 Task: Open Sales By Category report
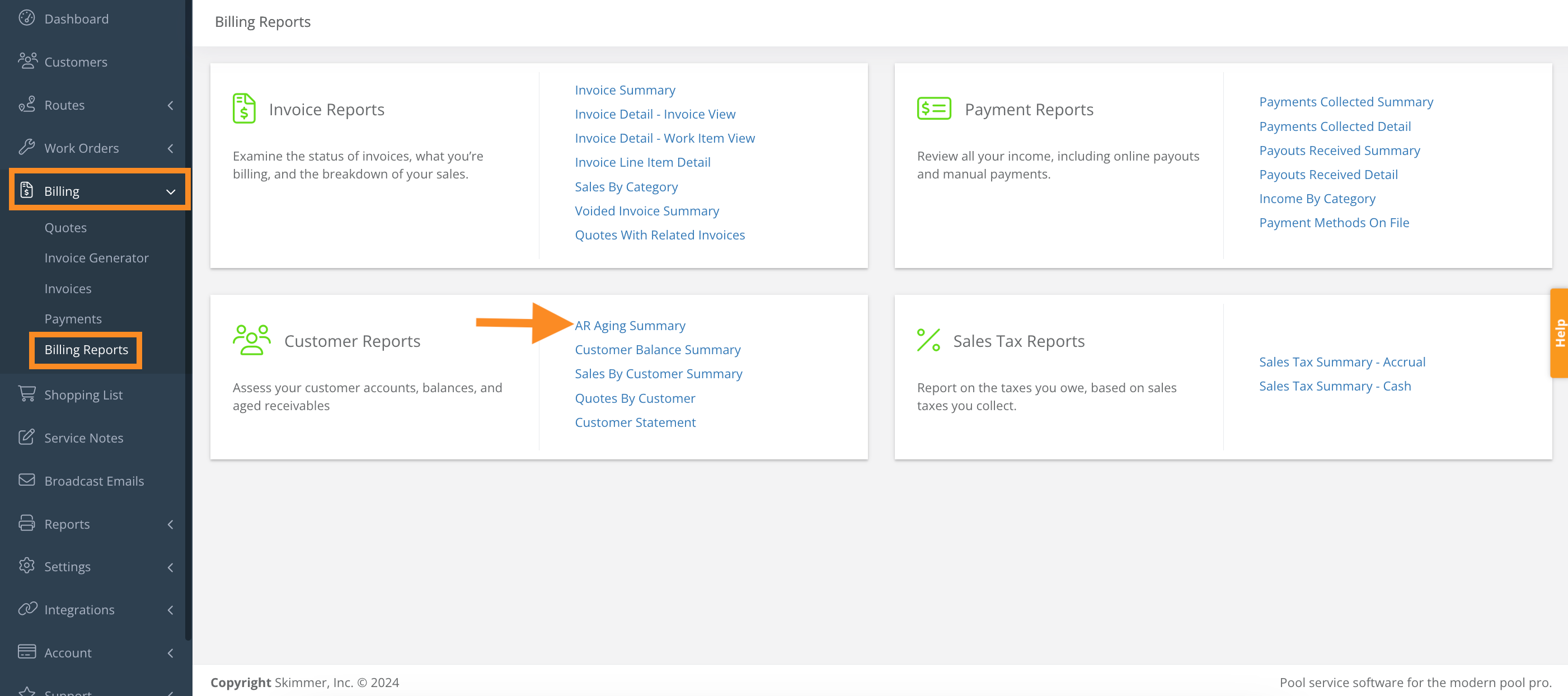point(626,186)
